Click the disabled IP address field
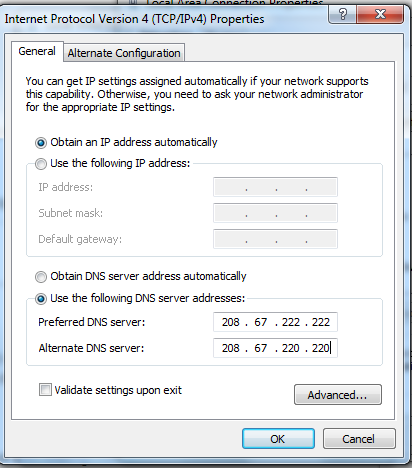412x468 pixels. pyautogui.click(x=275, y=187)
